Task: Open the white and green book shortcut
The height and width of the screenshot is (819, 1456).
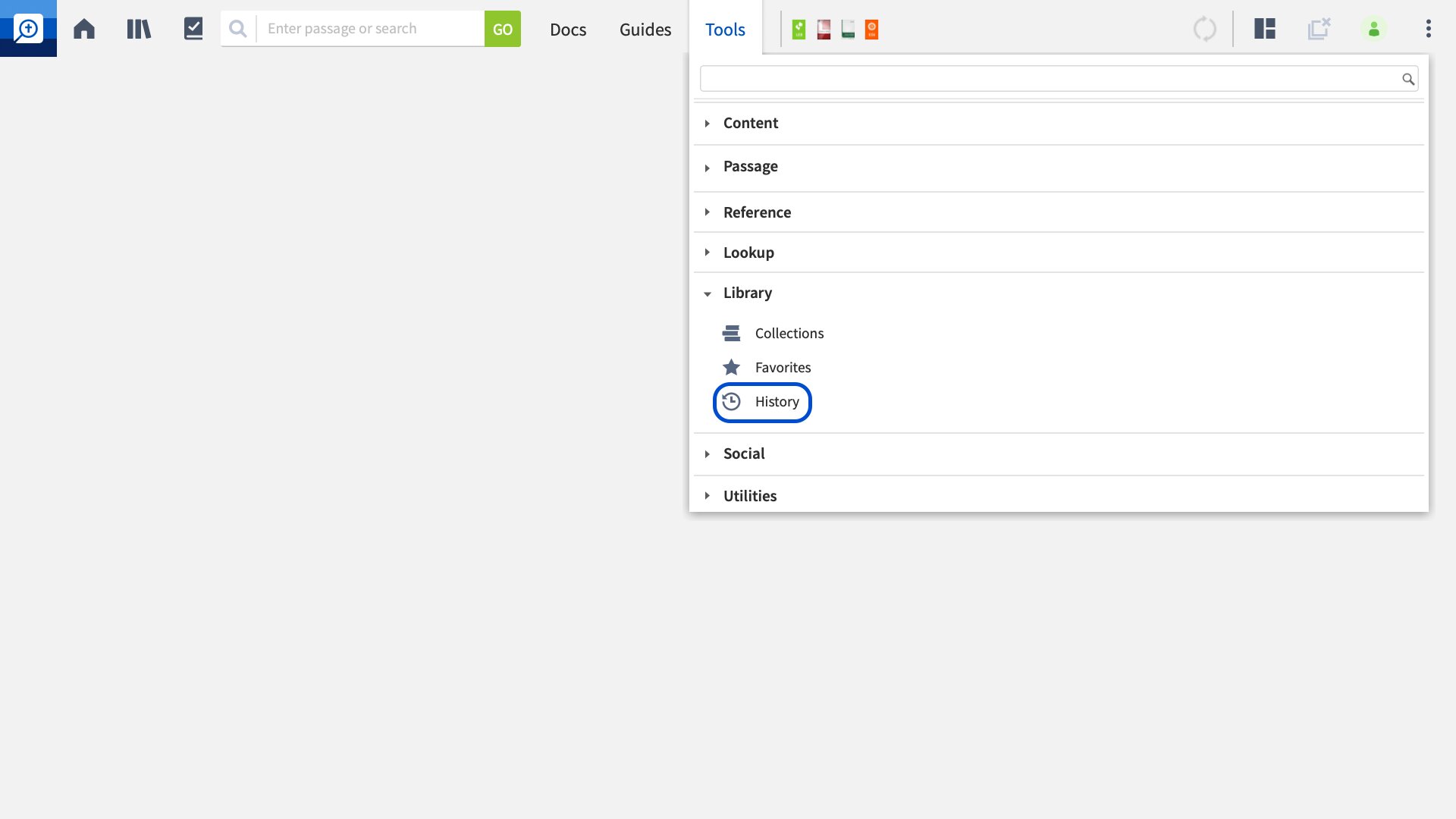Action: click(x=848, y=30)
